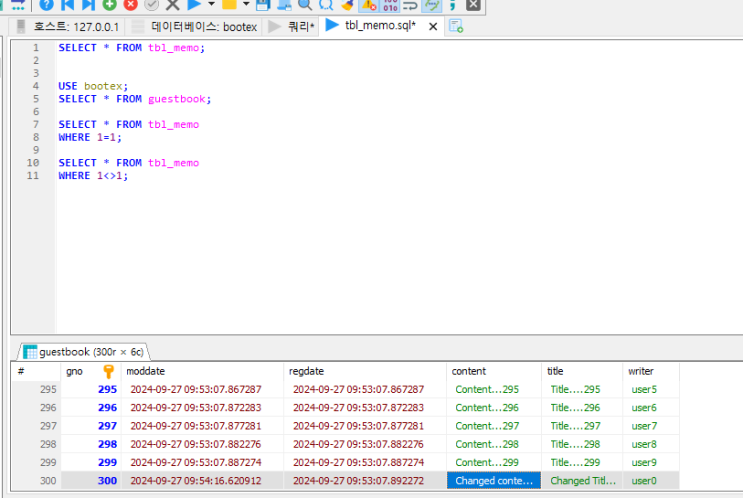
Task: Open the search-and-replace toolbar icon
Action: coord(326,5)
